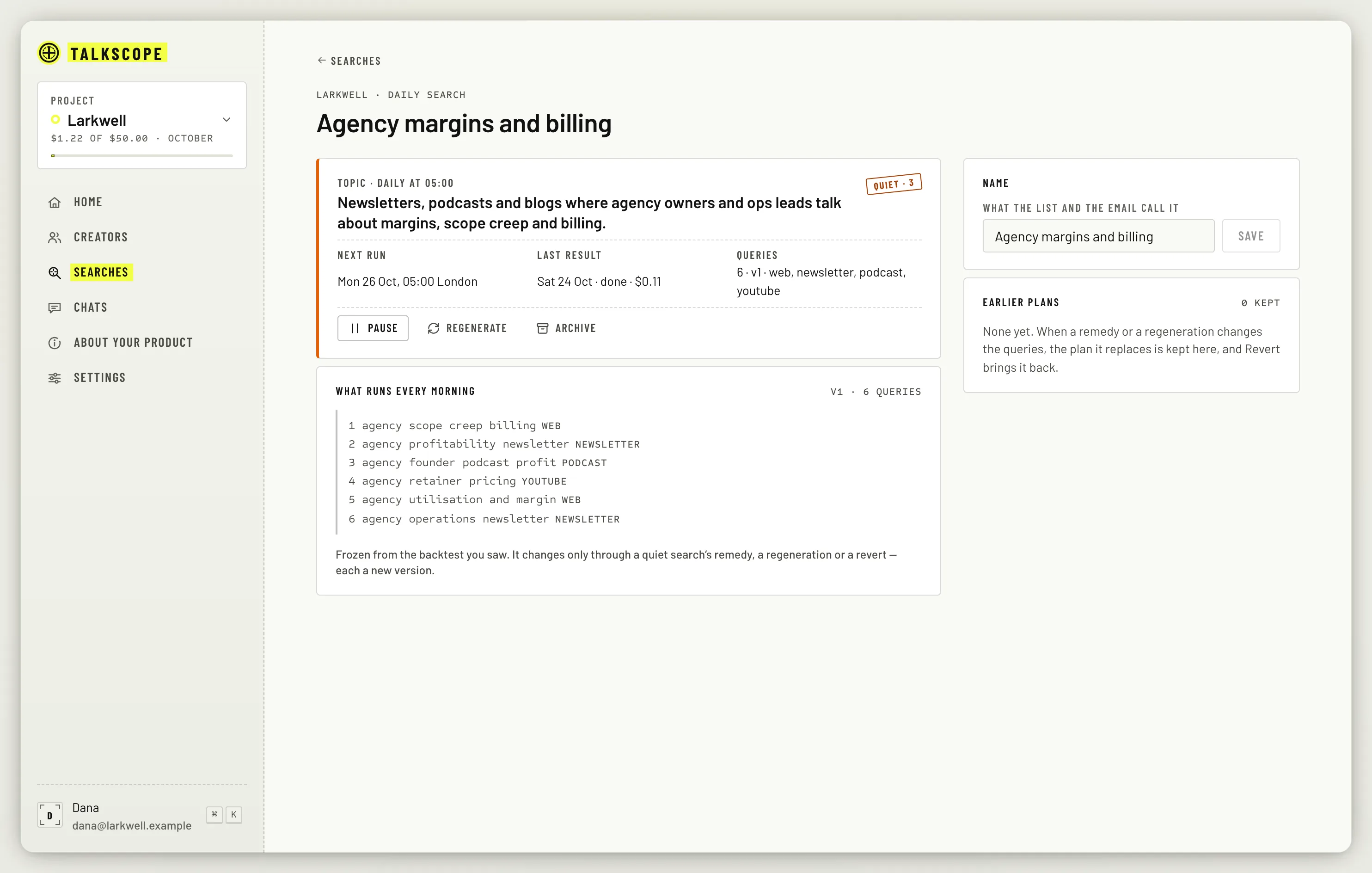Screen dimensions: 1372x873
Task: Click the Quiet · 3 status badge
Action: [894, 184]
